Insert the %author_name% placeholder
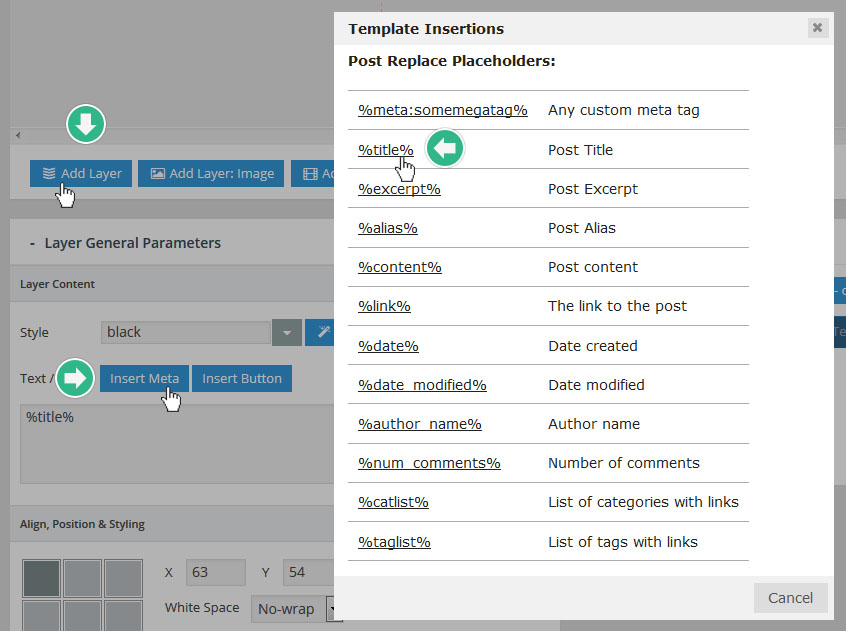The image size is (846, 631). [419, 424]
